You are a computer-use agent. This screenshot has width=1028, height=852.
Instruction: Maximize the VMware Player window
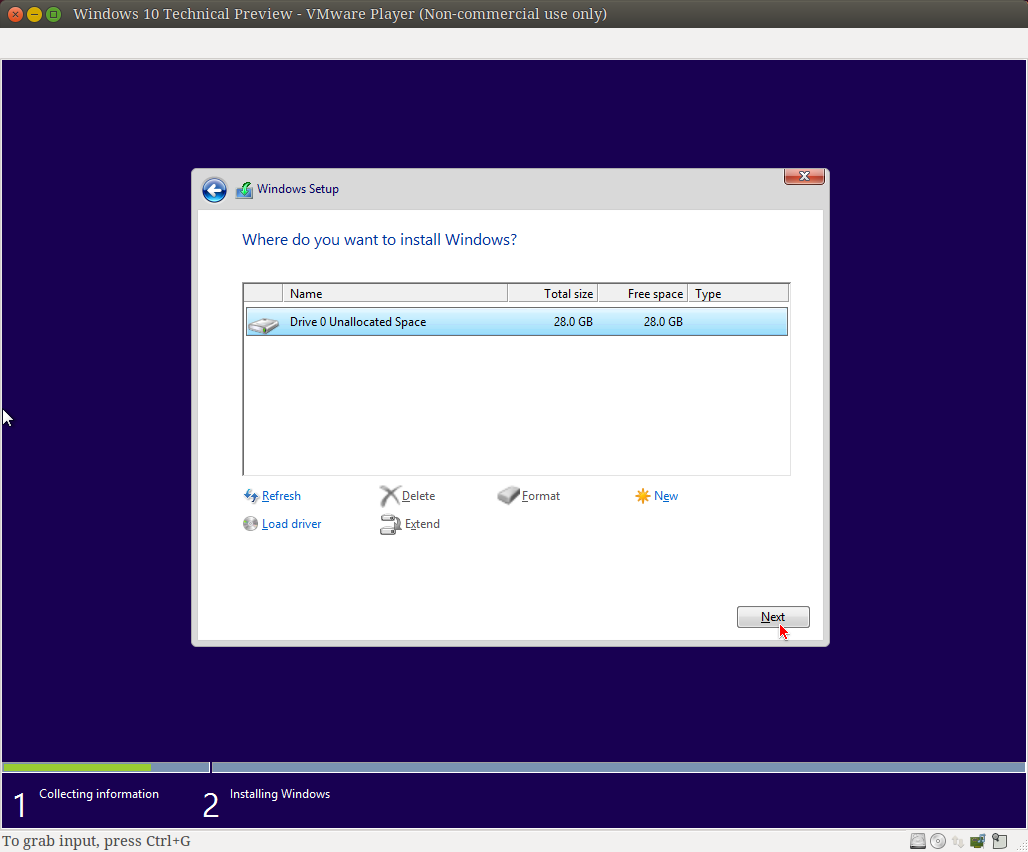[54, 14]
